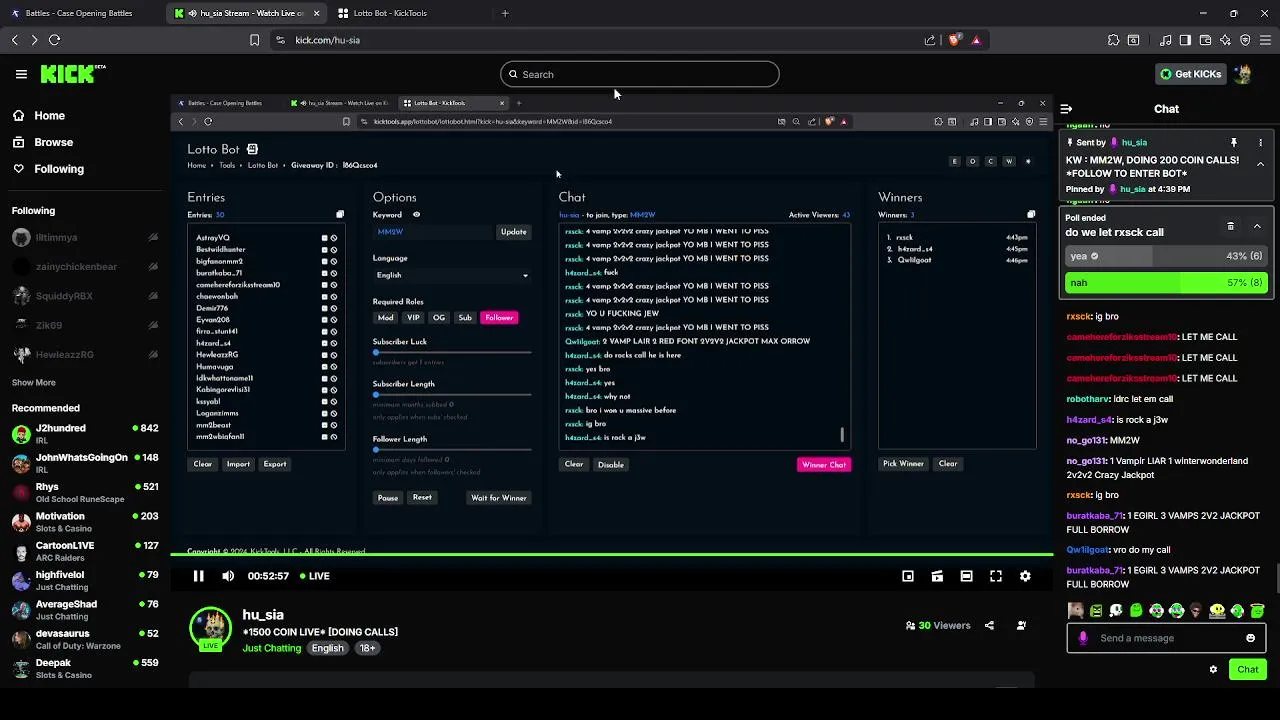Open chat settings gear icon
Viewport: 1280px width, 720px height.
point(1213,669)
